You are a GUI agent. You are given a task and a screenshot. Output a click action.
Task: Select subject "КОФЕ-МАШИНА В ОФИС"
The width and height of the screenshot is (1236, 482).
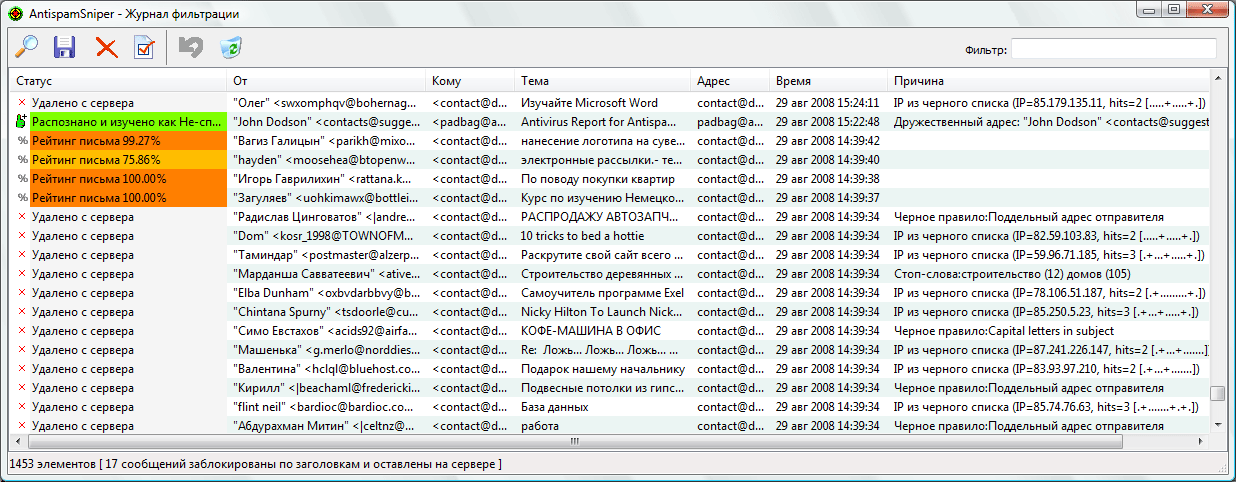(592, 330)
